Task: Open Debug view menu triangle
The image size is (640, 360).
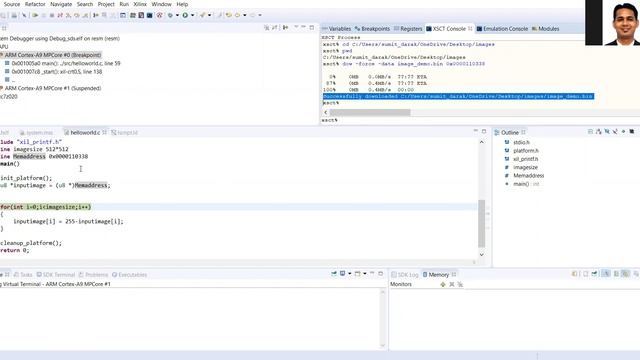Action: pyautogui.click(x=296, y=27)
